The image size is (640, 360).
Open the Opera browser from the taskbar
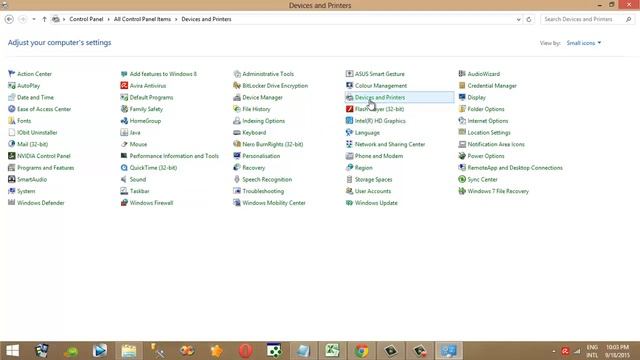(x=245, y=351)
